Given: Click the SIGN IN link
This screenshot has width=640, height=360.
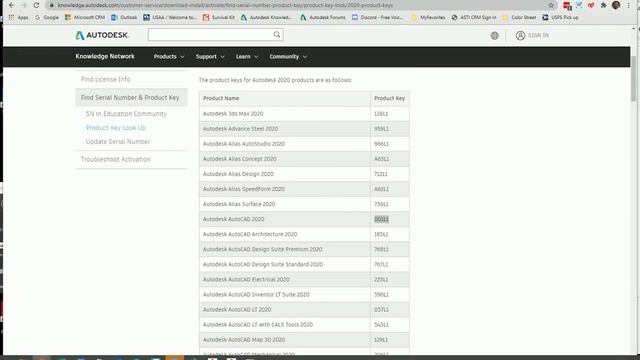Looking at the screenshot, I should click(x=538, y=36).
